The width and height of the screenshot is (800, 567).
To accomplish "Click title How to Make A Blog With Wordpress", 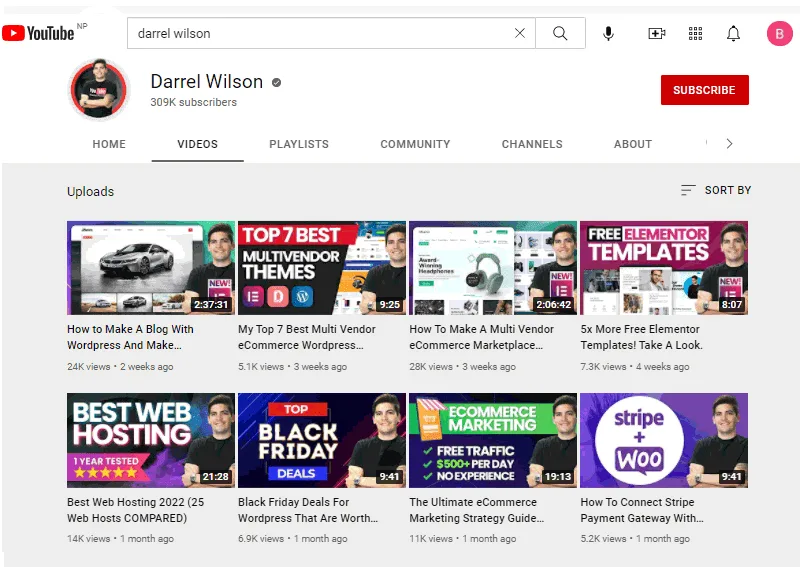I will click(x=130, y=337).
